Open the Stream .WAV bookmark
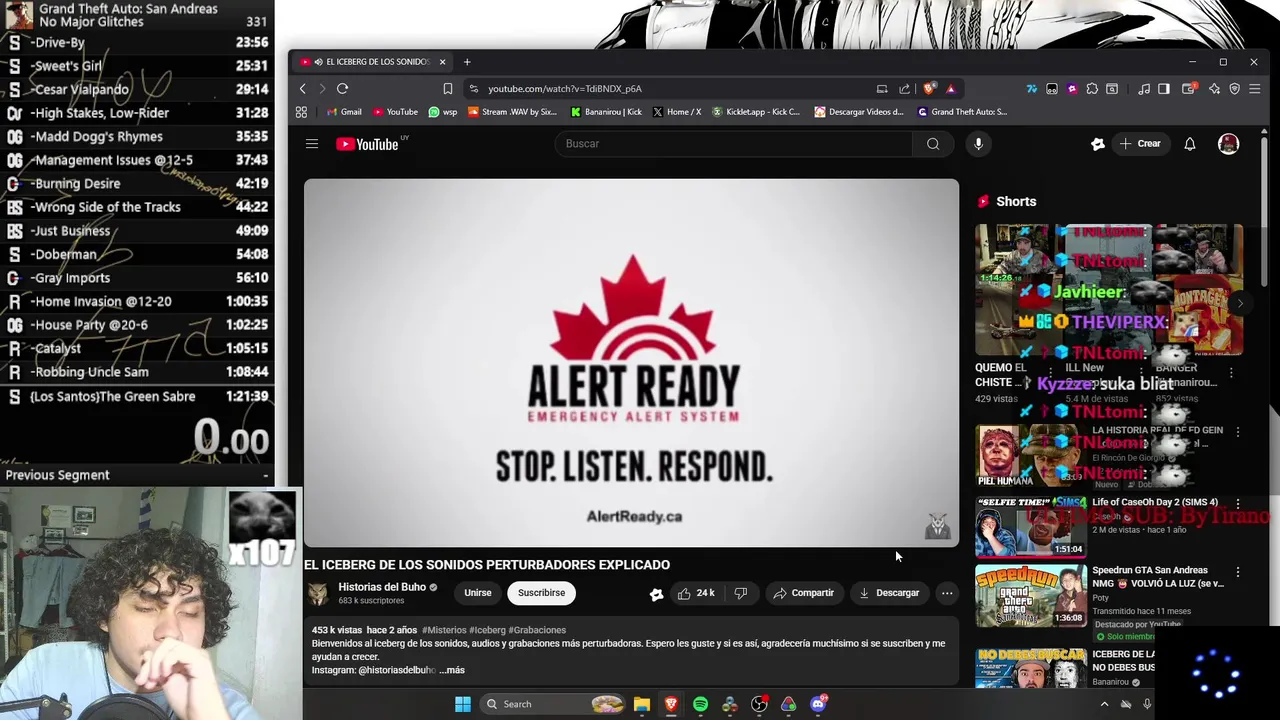The width and height of the screenshot is (1280, 720). [512, 112]
